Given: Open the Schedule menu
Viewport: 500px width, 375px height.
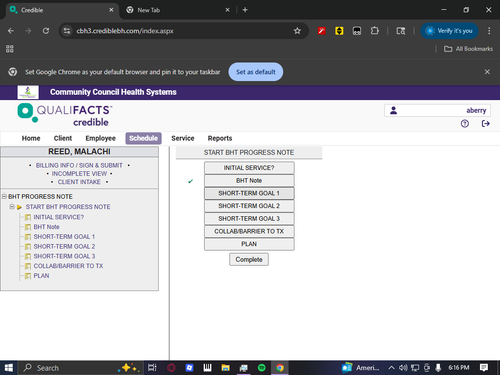Looking at the screenshot, I should [x=143, y=138].
